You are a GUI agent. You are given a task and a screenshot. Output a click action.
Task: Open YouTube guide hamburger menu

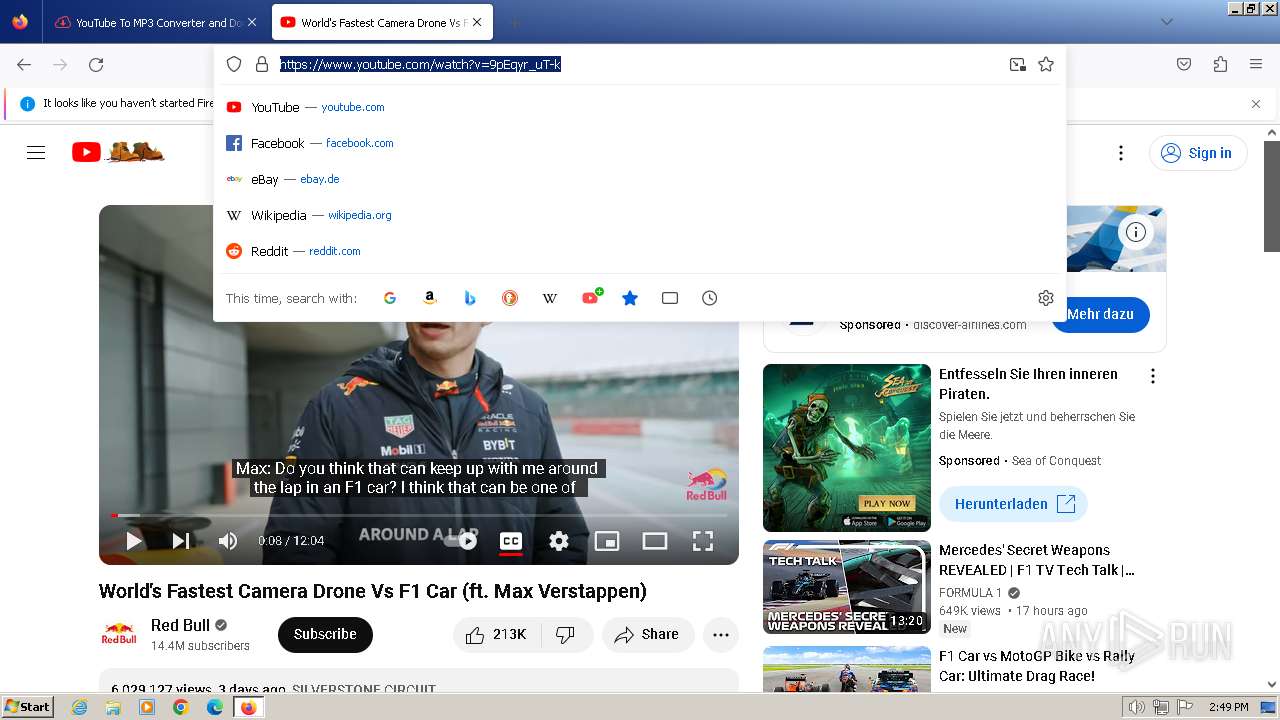[36, 152]
